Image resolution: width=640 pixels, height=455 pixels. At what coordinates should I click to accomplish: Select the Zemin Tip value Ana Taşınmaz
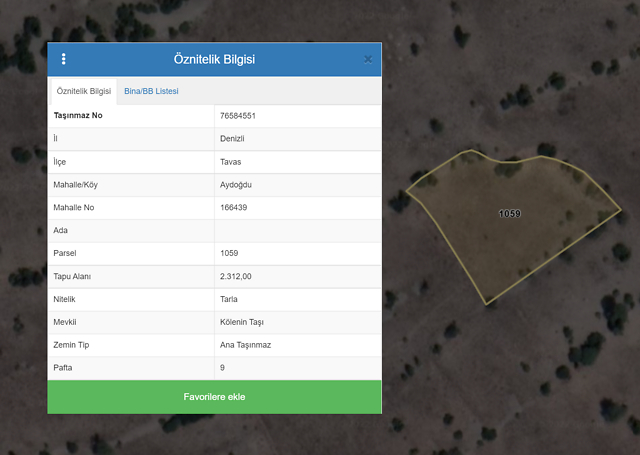pyautogui.click(x=246, y=345)
